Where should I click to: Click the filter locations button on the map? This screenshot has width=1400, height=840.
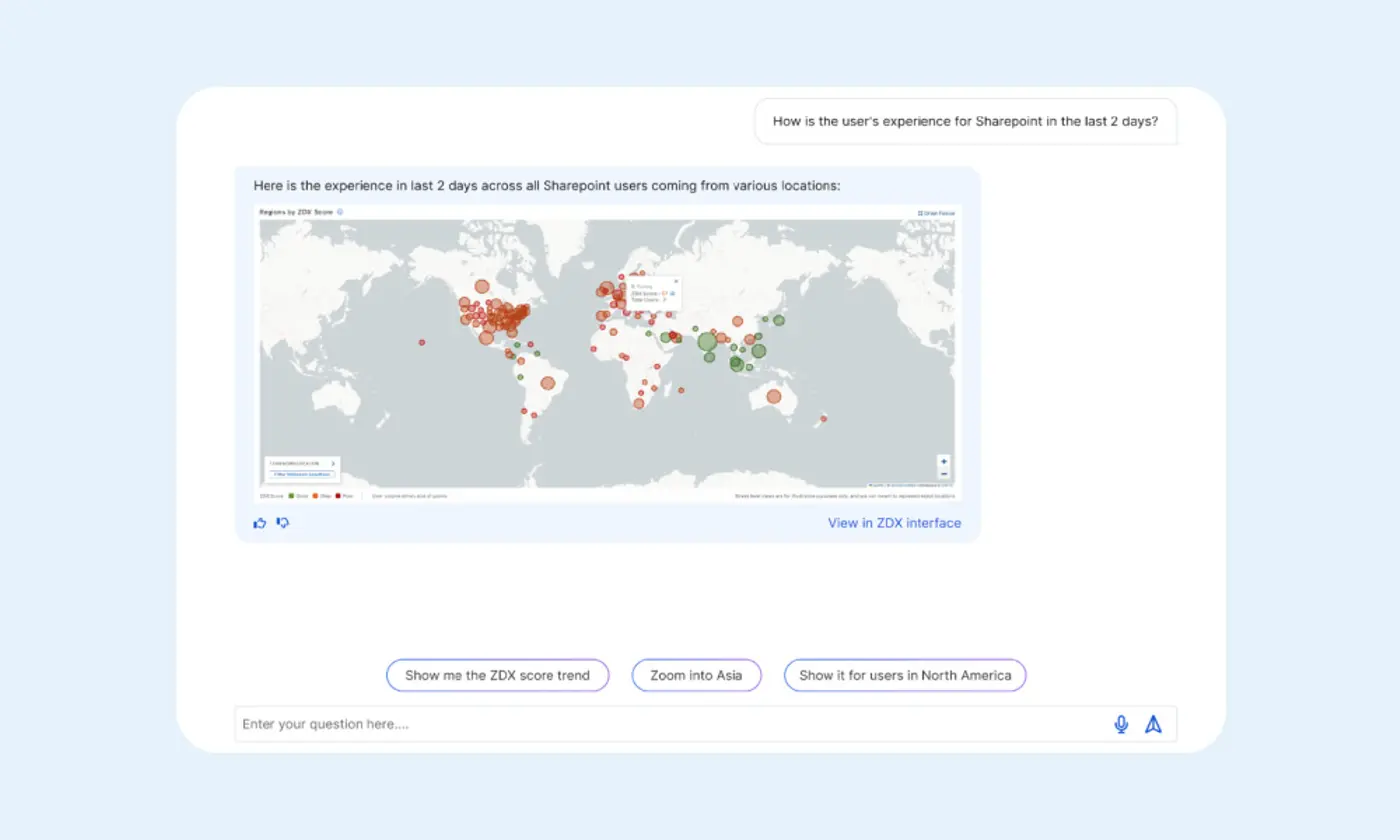click(x=301, y=474)
